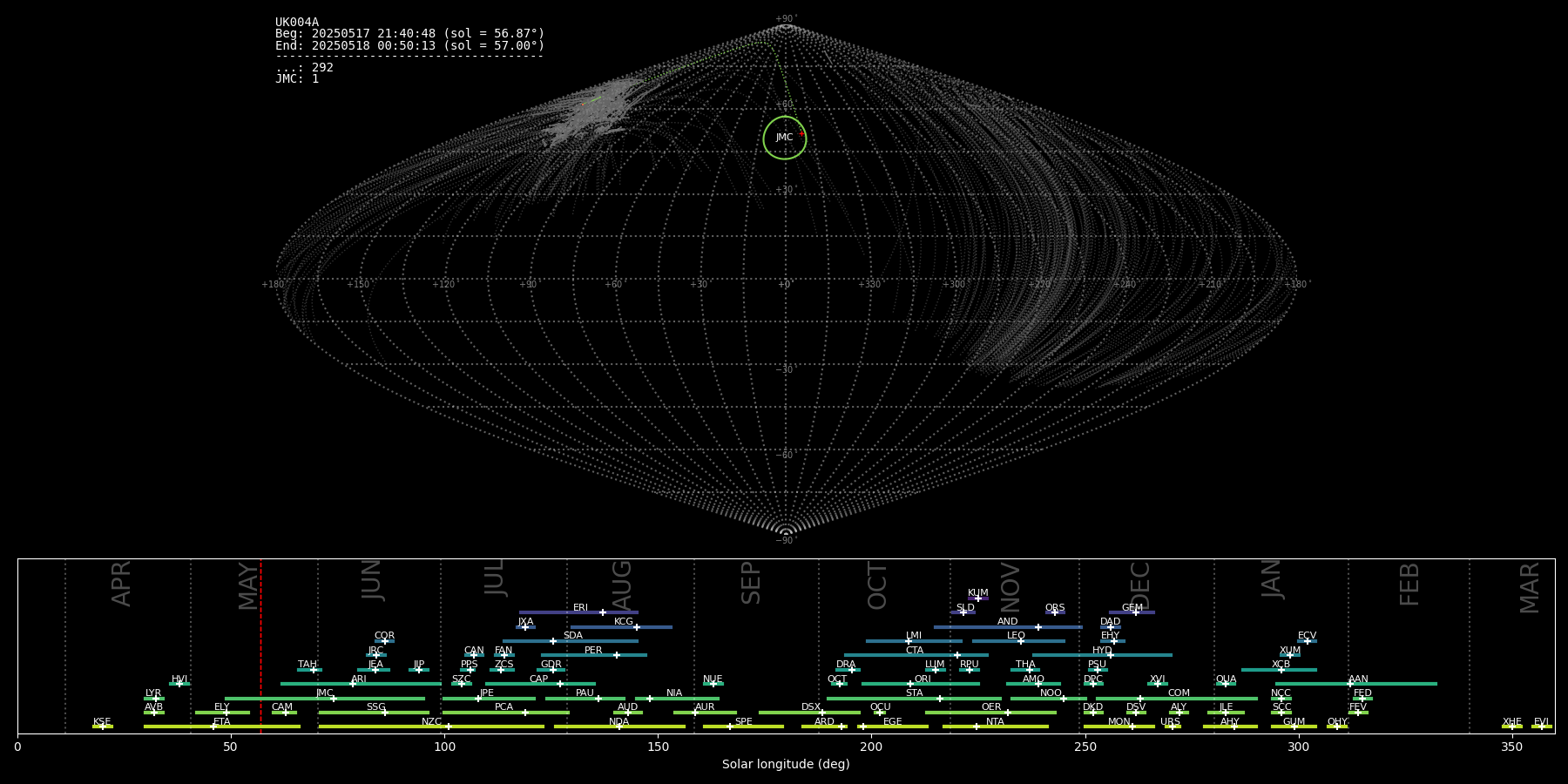Click the MAY month label
The height and width of the screenshot is (784, 1568).
[x=248, y=586]
